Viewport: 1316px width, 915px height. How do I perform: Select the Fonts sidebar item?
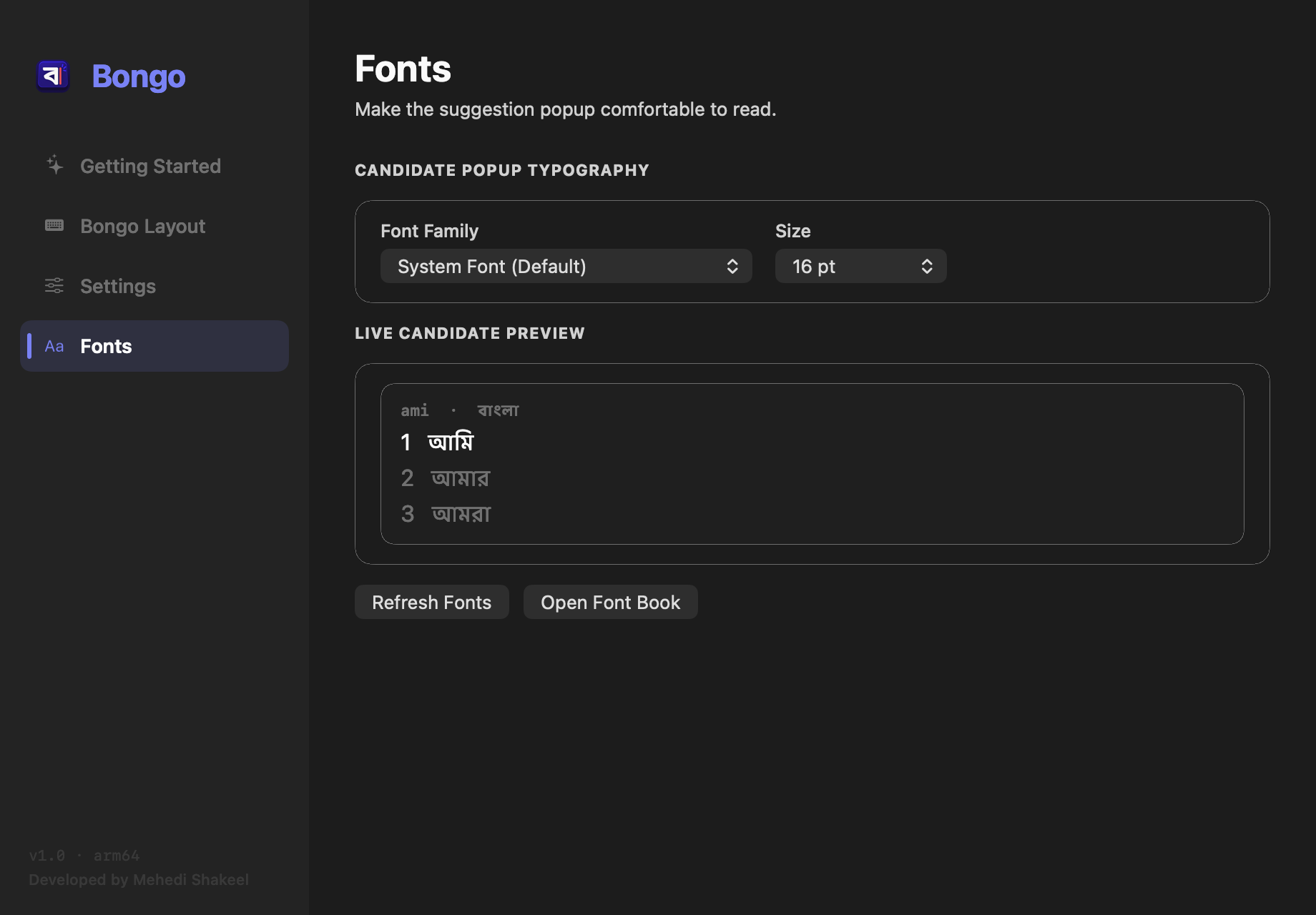coord(154,346)
